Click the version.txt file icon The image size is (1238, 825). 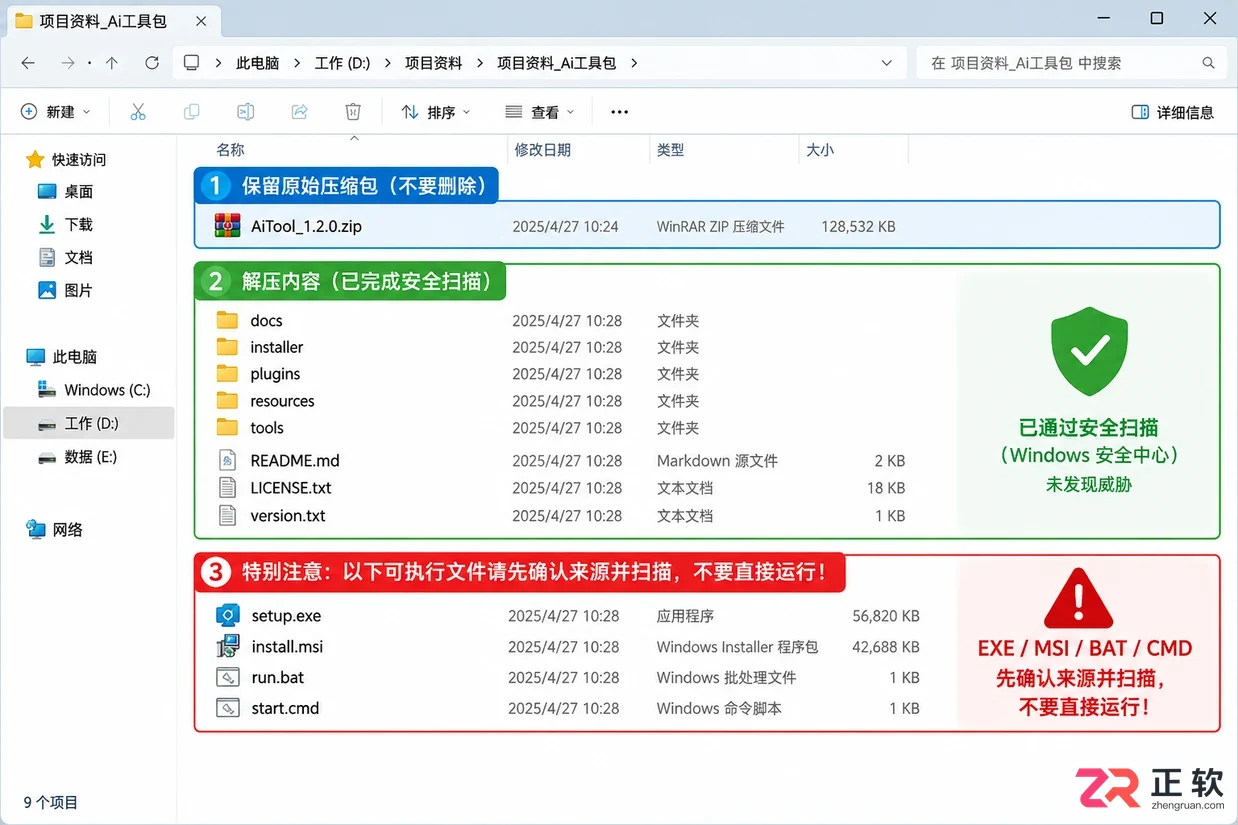coord(228,516)
